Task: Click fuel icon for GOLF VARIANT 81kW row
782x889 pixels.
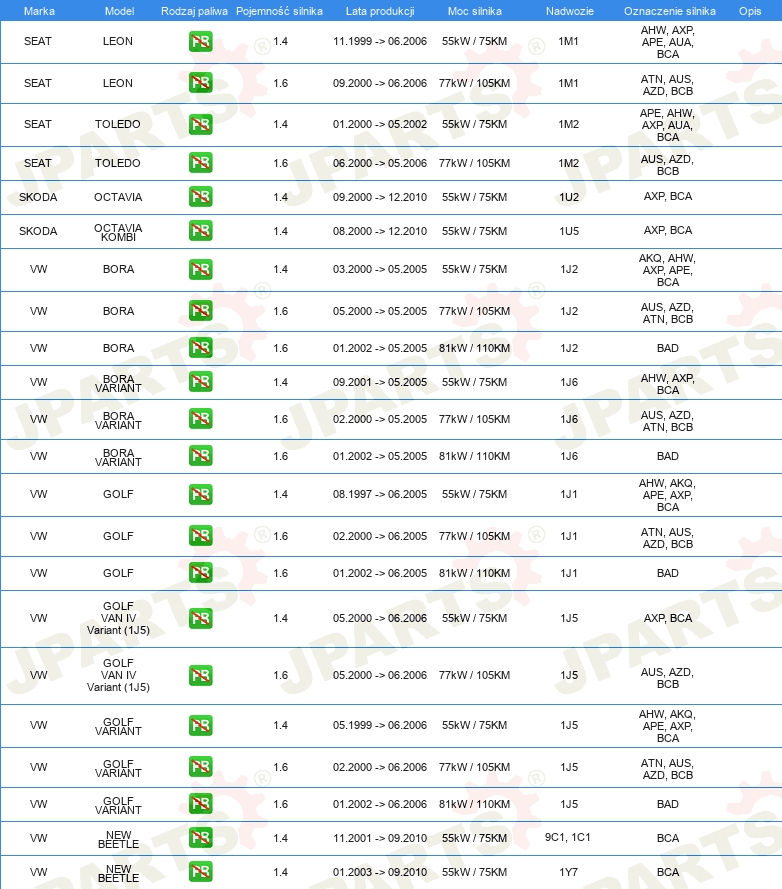Action: pos(201,803)
